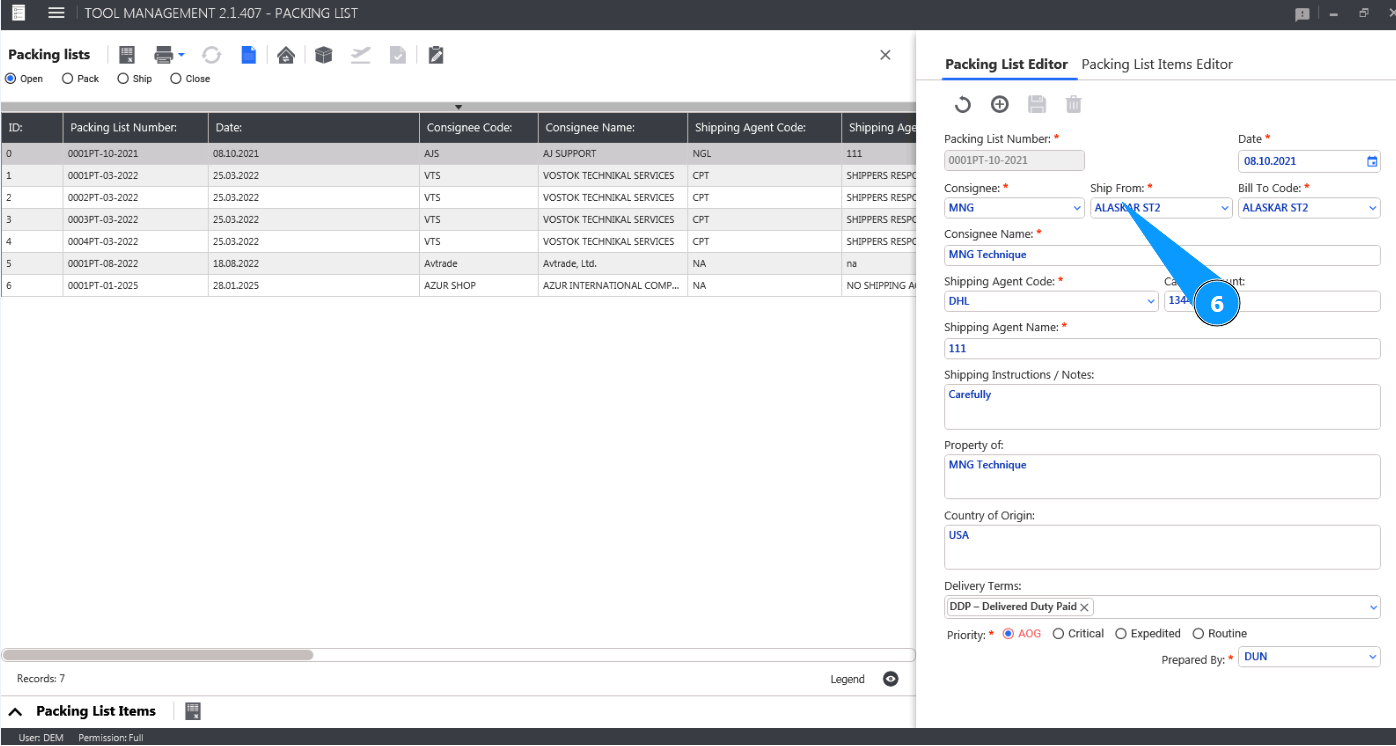The height and width of the screenshot is (746, 1396).
Task: Remove the DDP delivery term tag
Action: (x=1084, y=607)
